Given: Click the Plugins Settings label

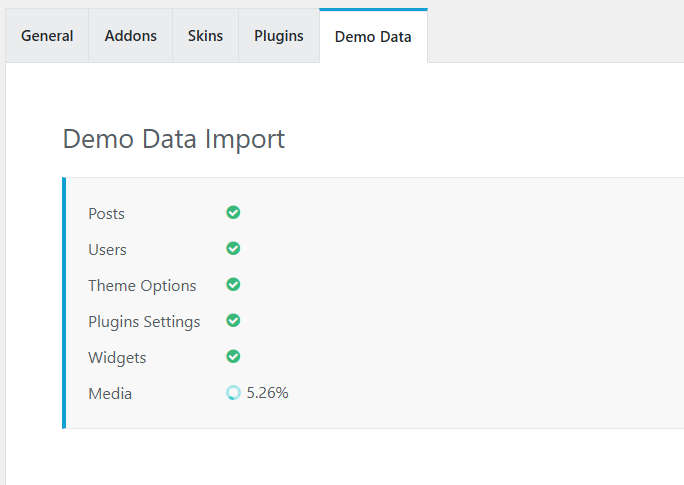Looking at the screenshot, I should (144, 322).
